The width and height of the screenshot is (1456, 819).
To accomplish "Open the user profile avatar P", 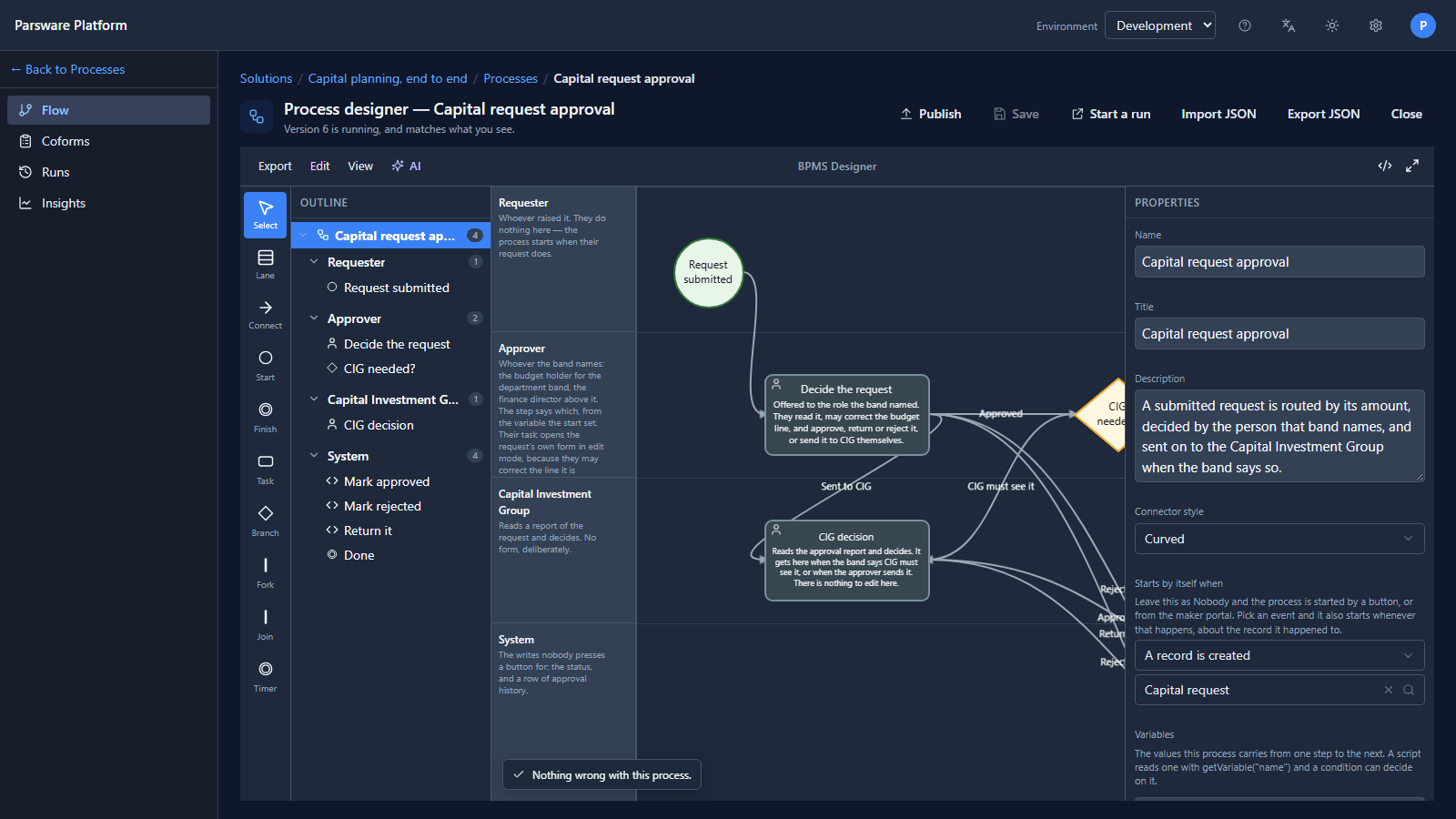I will tap(1423, 25).
